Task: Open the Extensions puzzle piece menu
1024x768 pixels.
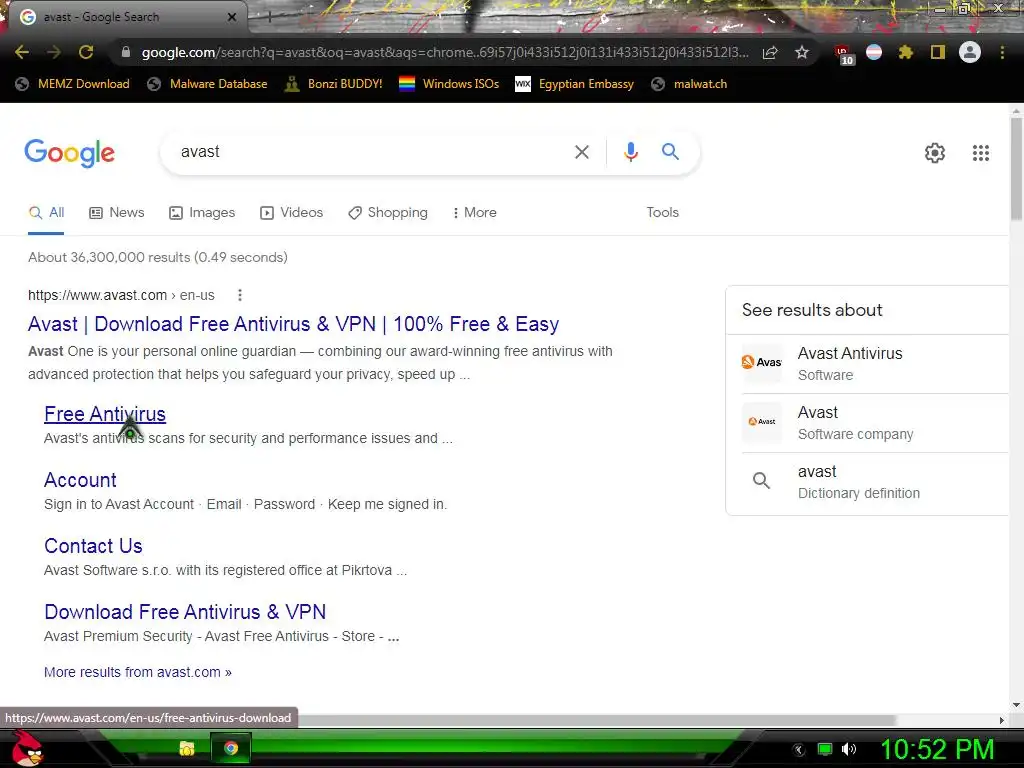Action: click(x=906, y=52)
